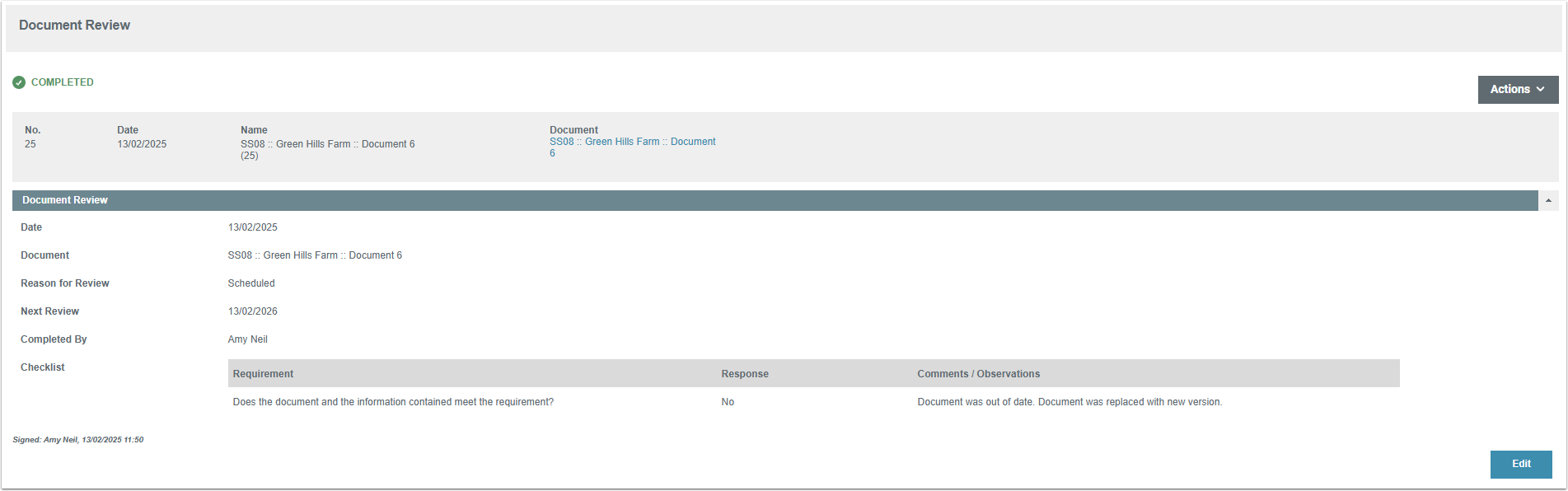Screen dimensions: 1568x491
Task: Click the 'Document was out of date' comment
Action: click(x=1069, y=402)
